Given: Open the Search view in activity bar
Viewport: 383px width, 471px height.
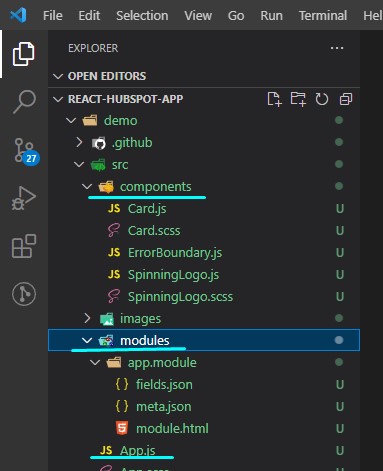Looking at the screenshot, I should point(24,101).
